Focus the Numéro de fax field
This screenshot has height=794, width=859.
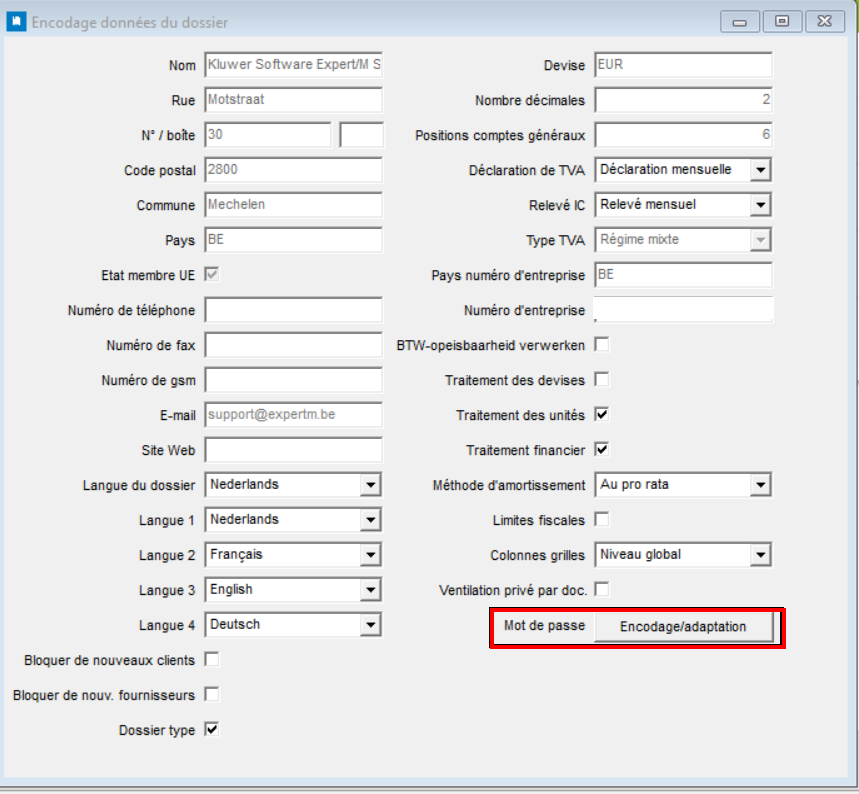click(294, 345)
